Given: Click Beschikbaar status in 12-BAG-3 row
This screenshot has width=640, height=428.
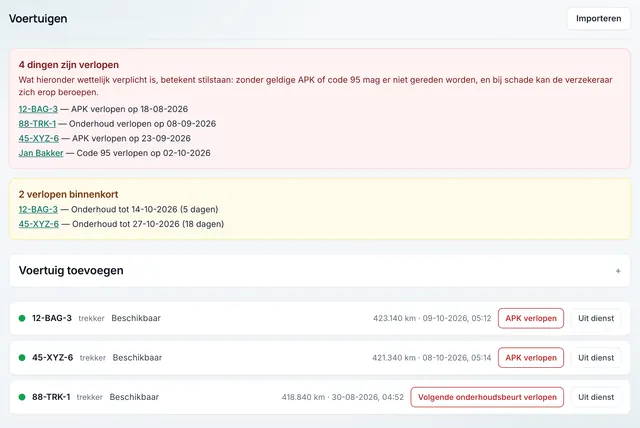Looking at the screenshot, I should coord(136,318).
